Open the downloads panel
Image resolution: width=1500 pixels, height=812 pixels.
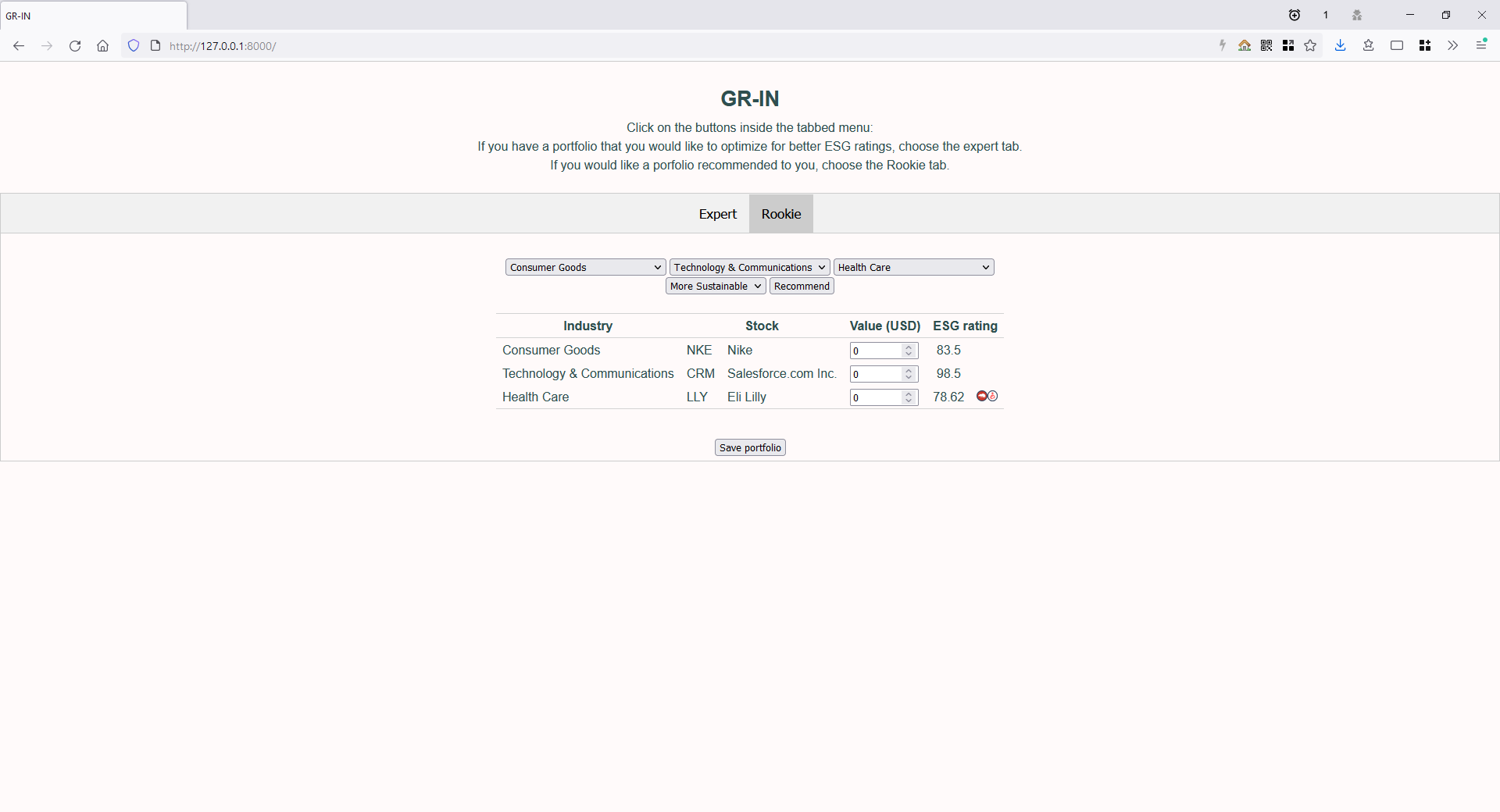[x=1341, y=46]
